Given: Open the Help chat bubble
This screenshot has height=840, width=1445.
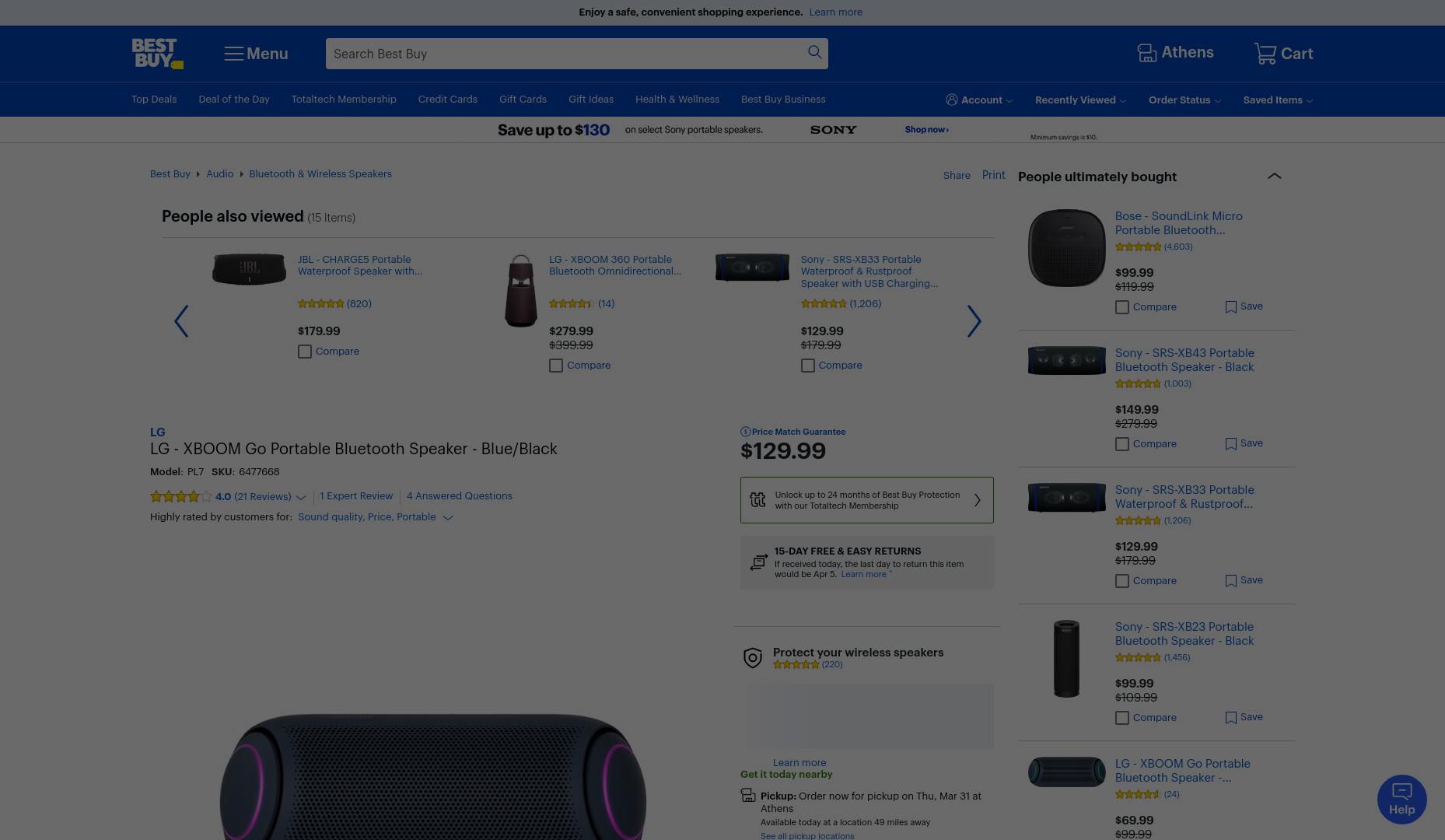Looking at the screenshot, I should 1401,800.
